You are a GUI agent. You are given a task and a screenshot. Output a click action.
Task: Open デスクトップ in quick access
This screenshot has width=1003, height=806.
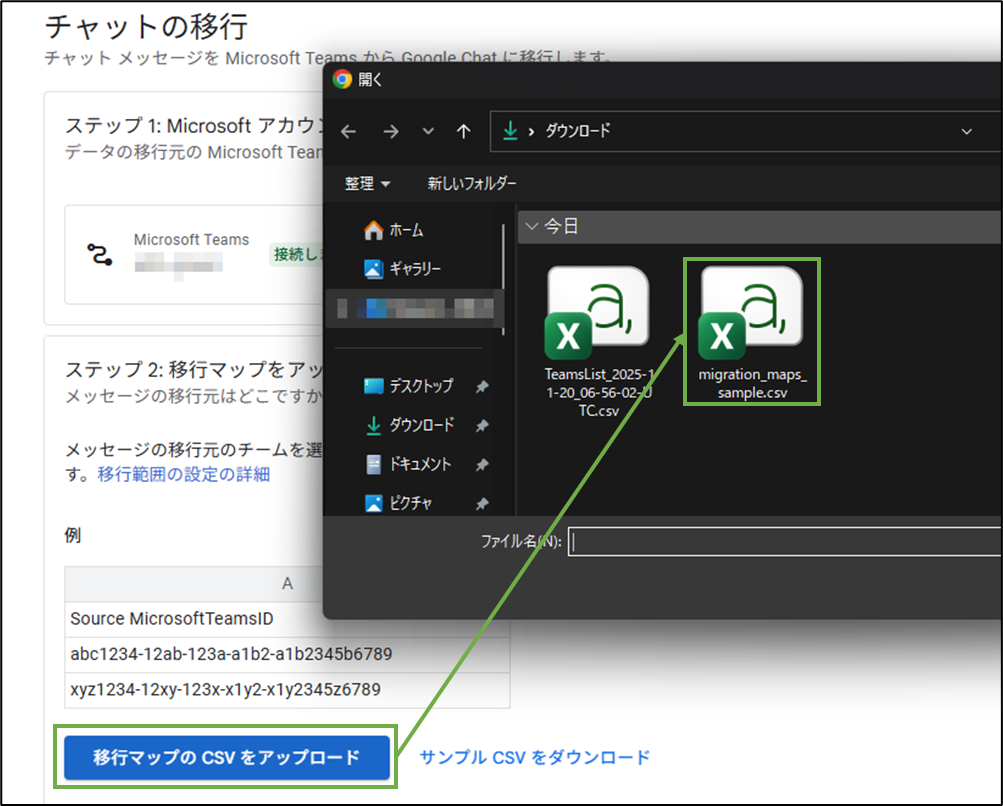coord(408,386)
